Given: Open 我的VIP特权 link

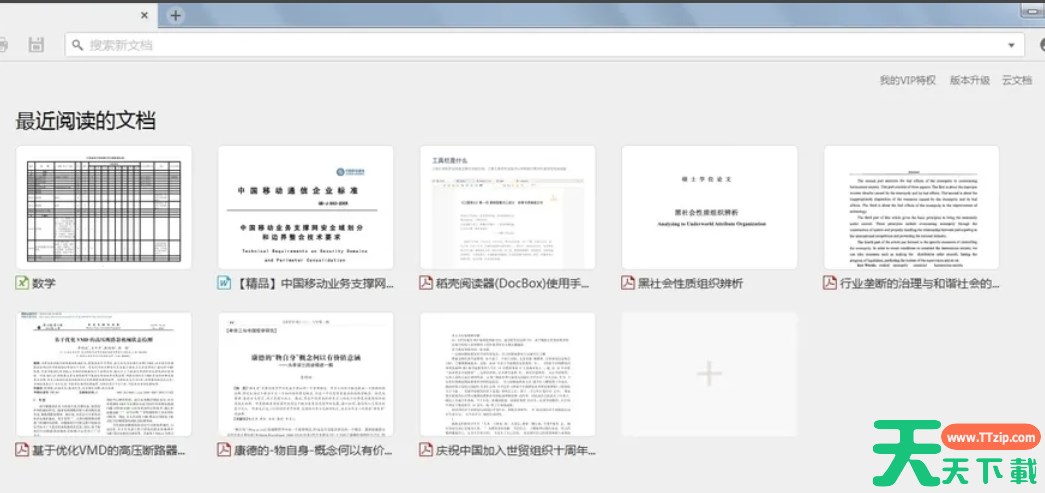Looking at the screenshot, I should (x=907, y=80).
